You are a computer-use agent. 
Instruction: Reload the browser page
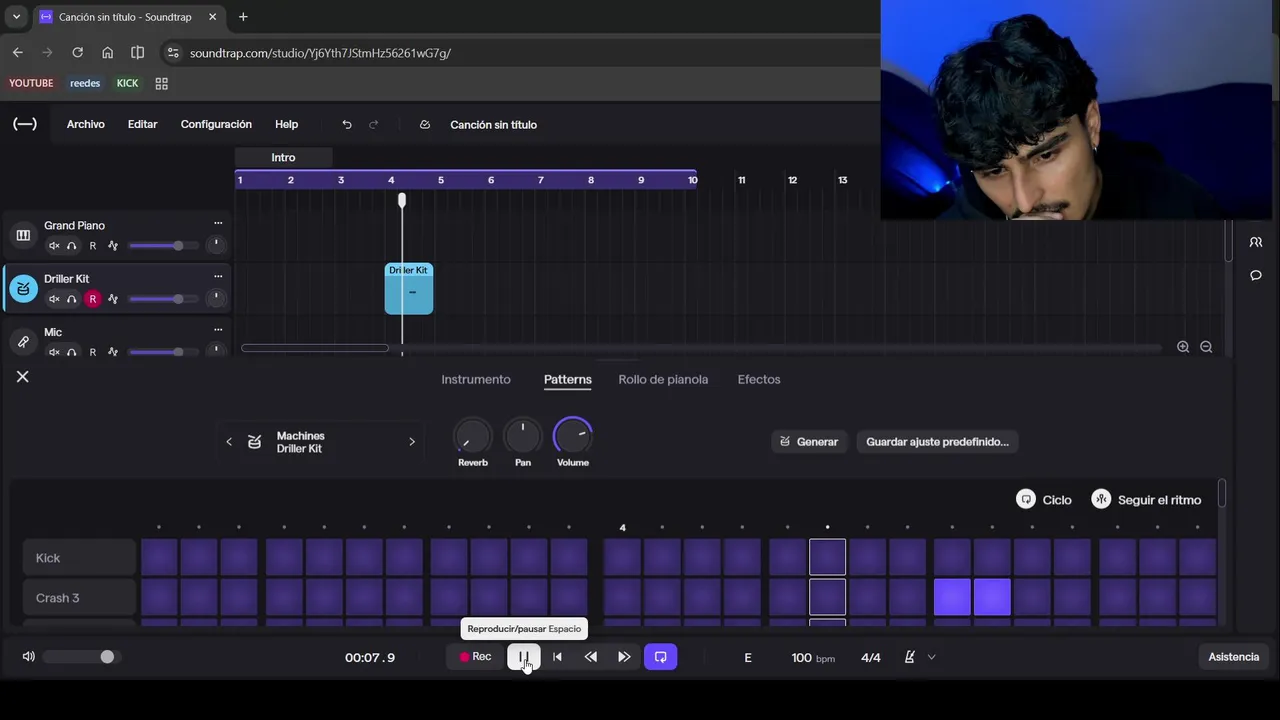click(x=77, y=53)
